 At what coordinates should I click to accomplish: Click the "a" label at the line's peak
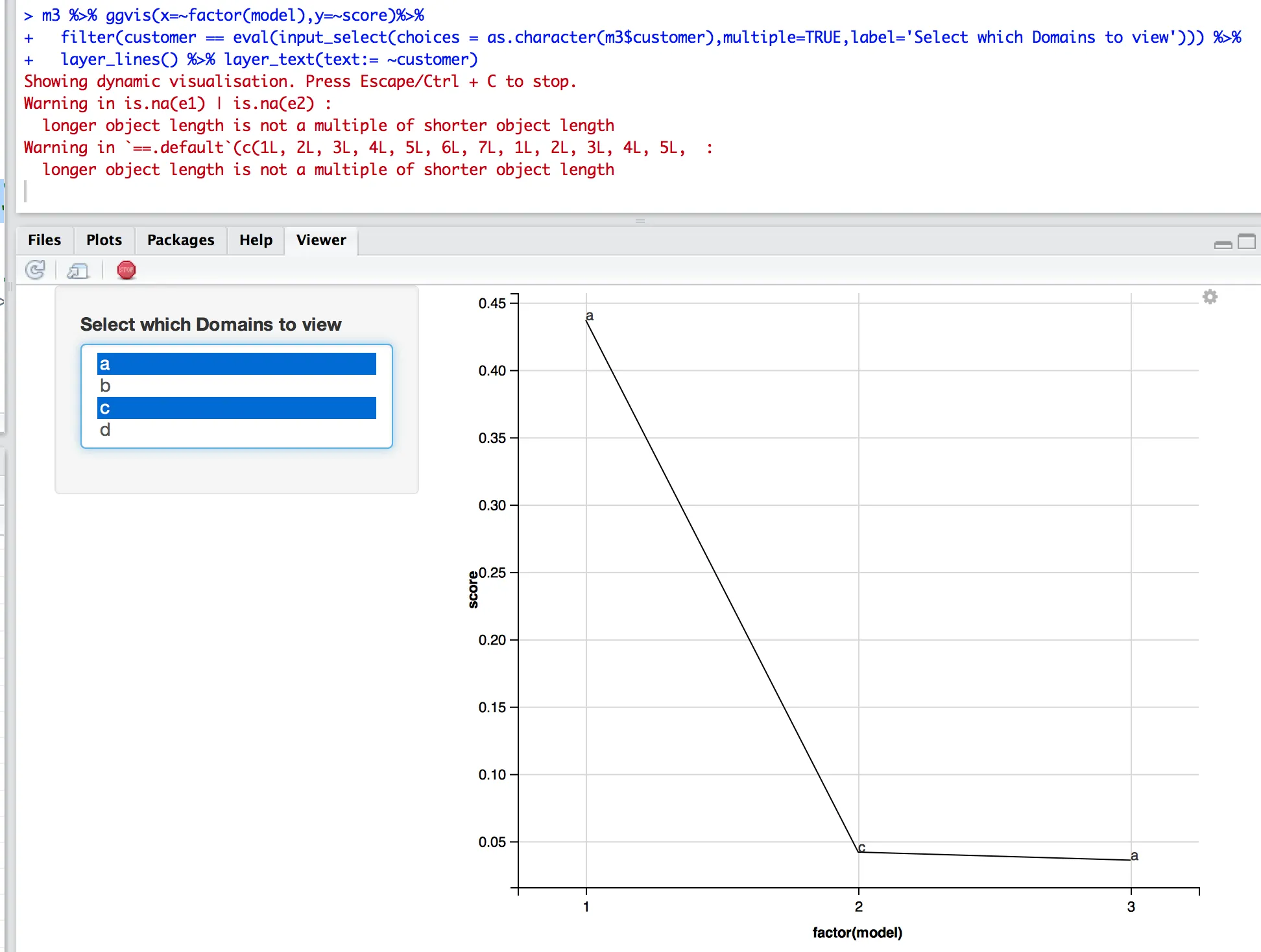tap(589, 316)
